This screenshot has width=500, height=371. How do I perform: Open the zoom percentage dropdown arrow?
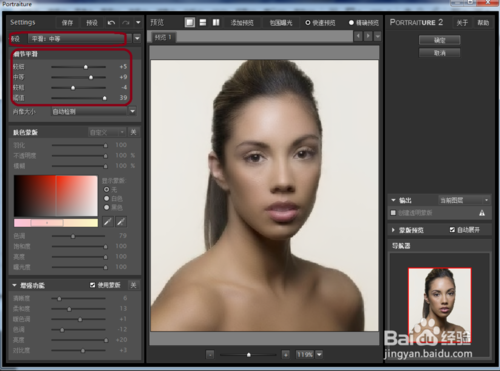pos(319,355)
